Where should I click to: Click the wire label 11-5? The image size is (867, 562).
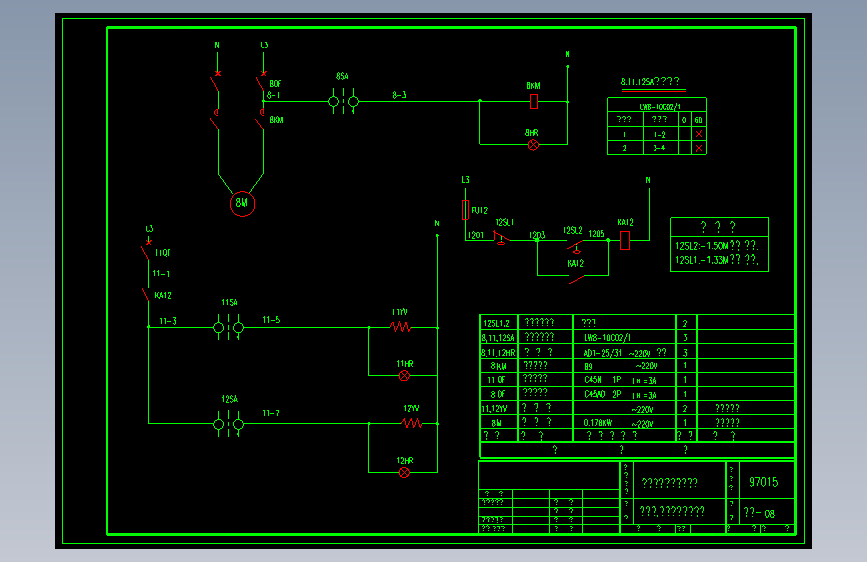point(271,320)
